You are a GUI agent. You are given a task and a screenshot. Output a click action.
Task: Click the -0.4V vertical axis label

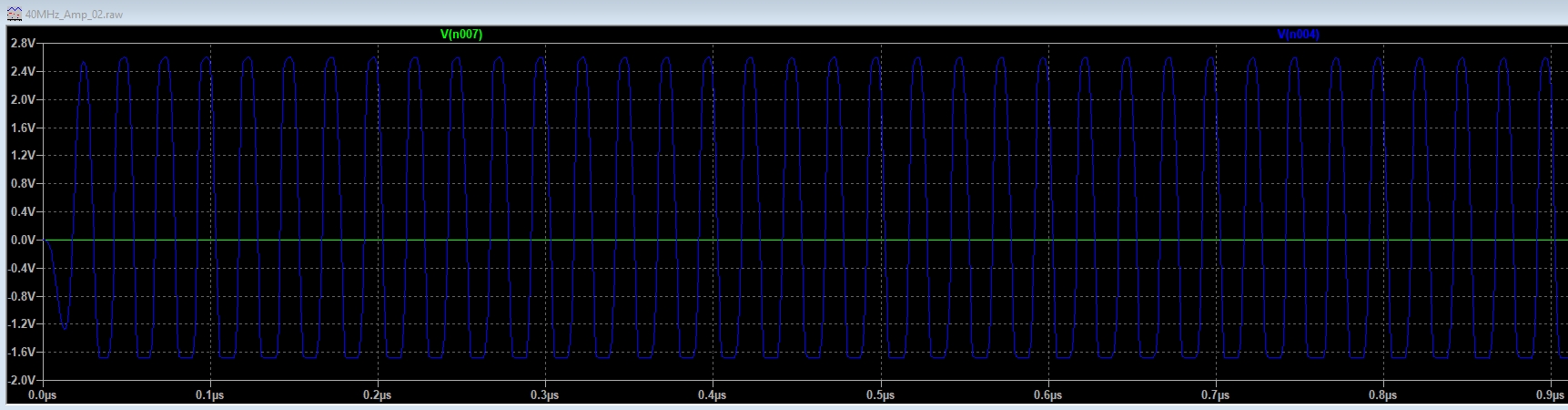[21, 269]
